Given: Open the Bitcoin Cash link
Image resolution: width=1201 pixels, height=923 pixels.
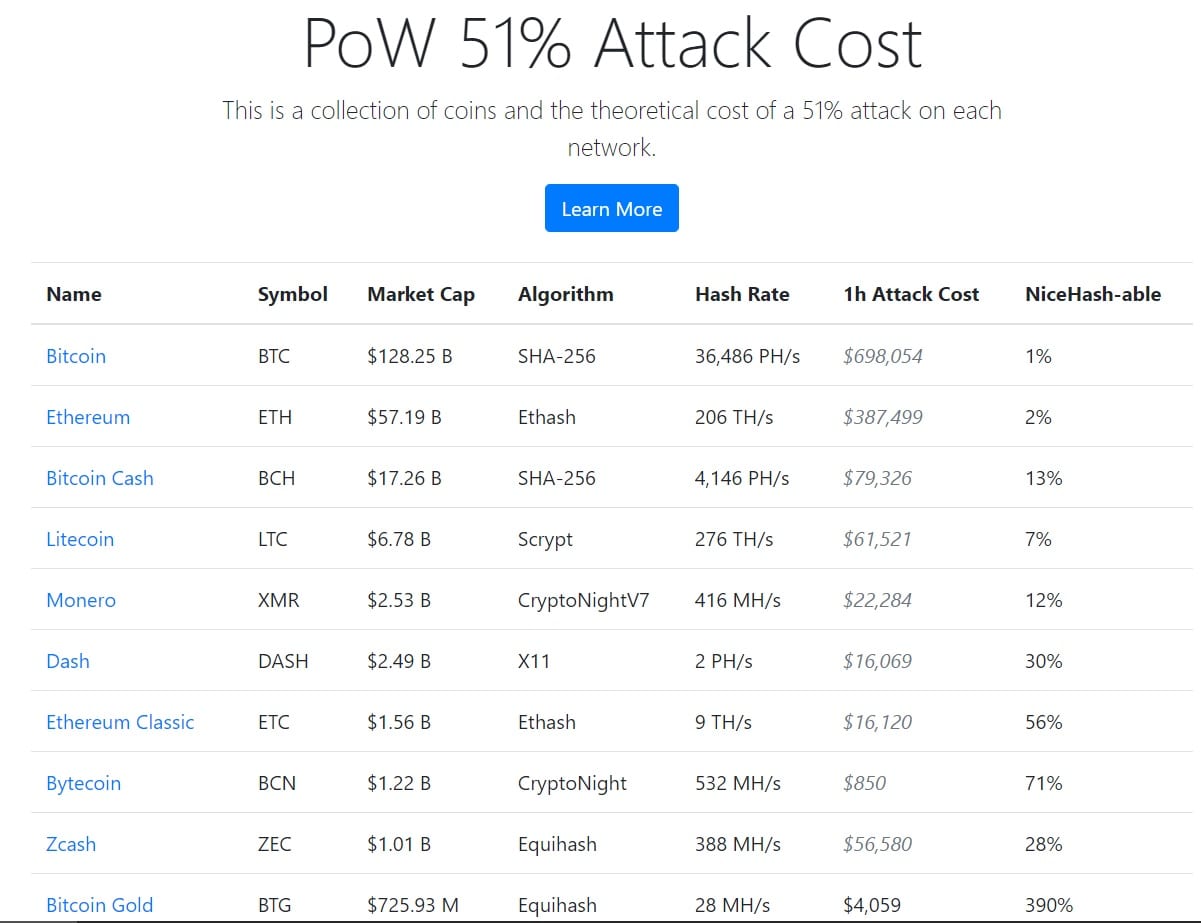Looking at the screenshot, I should tap(100, 478).
